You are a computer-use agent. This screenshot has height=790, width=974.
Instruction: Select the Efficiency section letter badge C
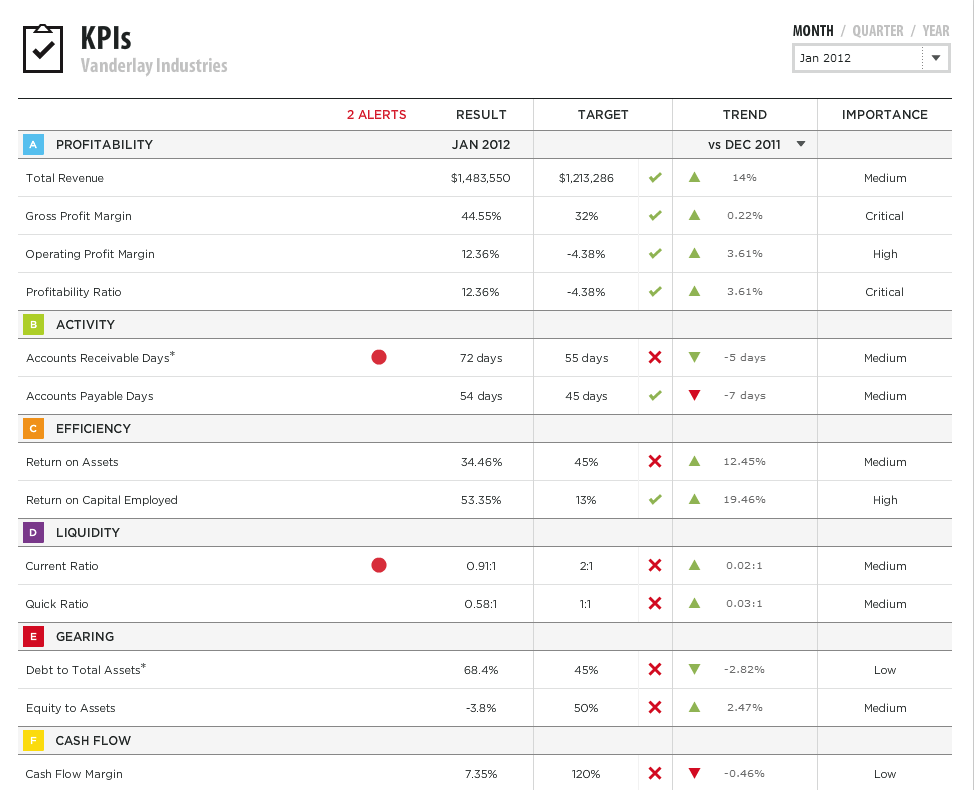(x=33, y=428)
